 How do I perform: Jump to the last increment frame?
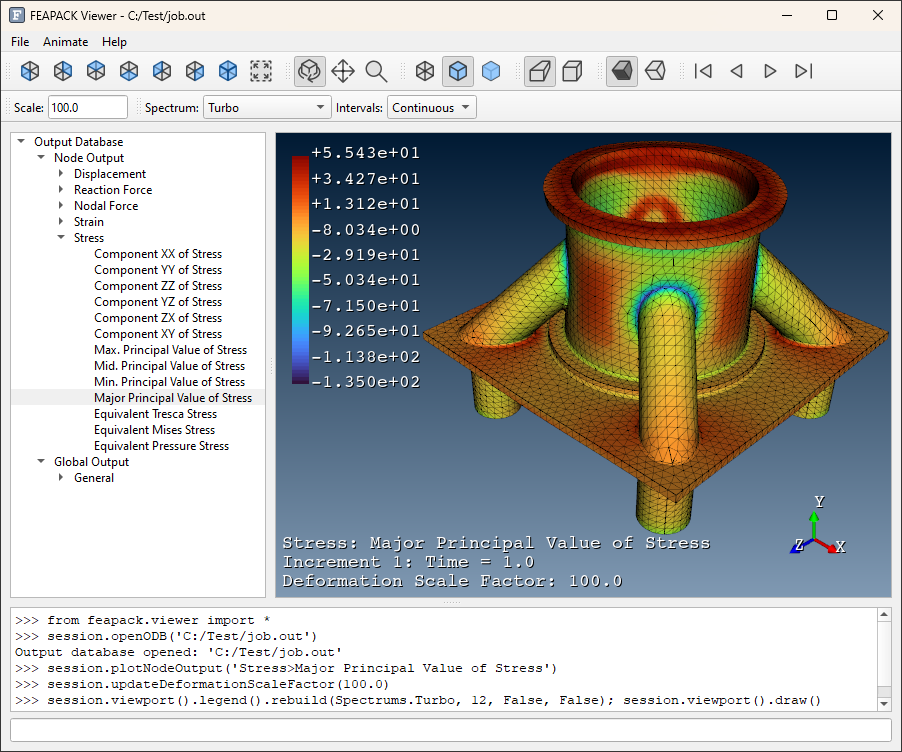pos(803,71)
